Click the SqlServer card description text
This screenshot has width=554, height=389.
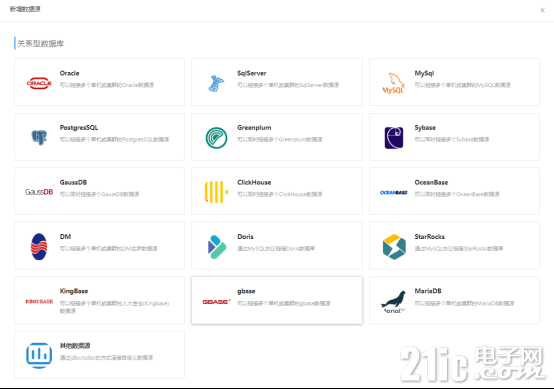288,85
